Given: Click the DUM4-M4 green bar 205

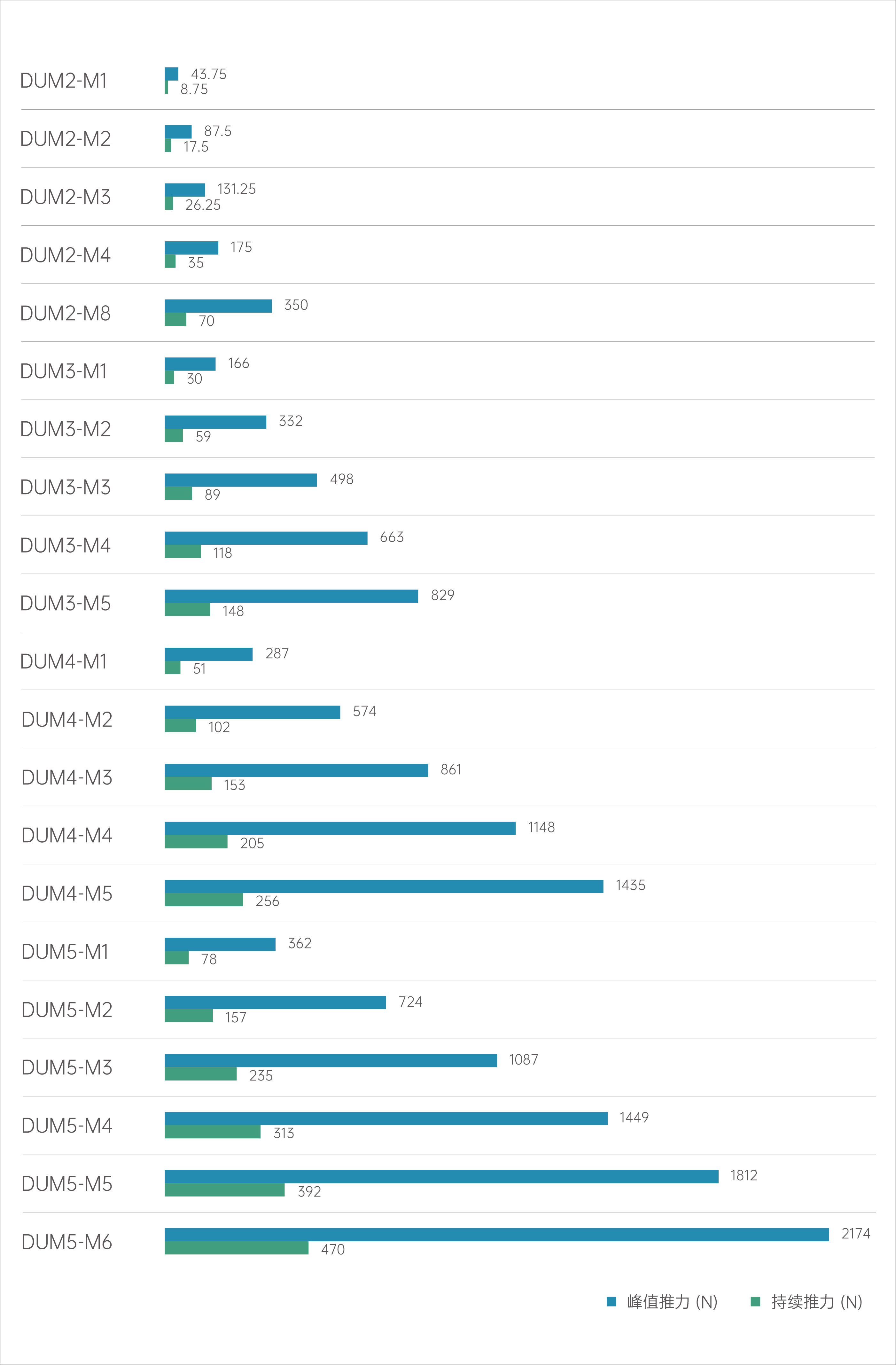Looking at the screenshot, I should tap(196, 841).
